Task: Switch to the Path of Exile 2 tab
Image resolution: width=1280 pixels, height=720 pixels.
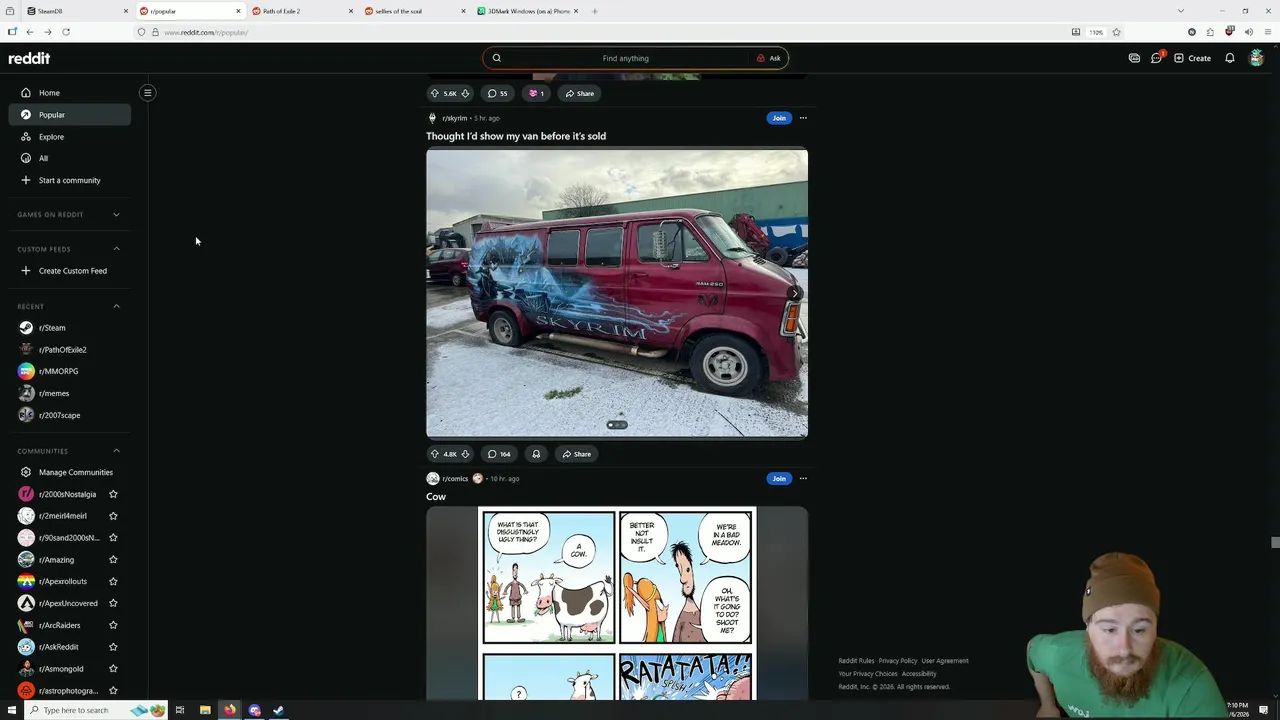Action: [302, 11]
